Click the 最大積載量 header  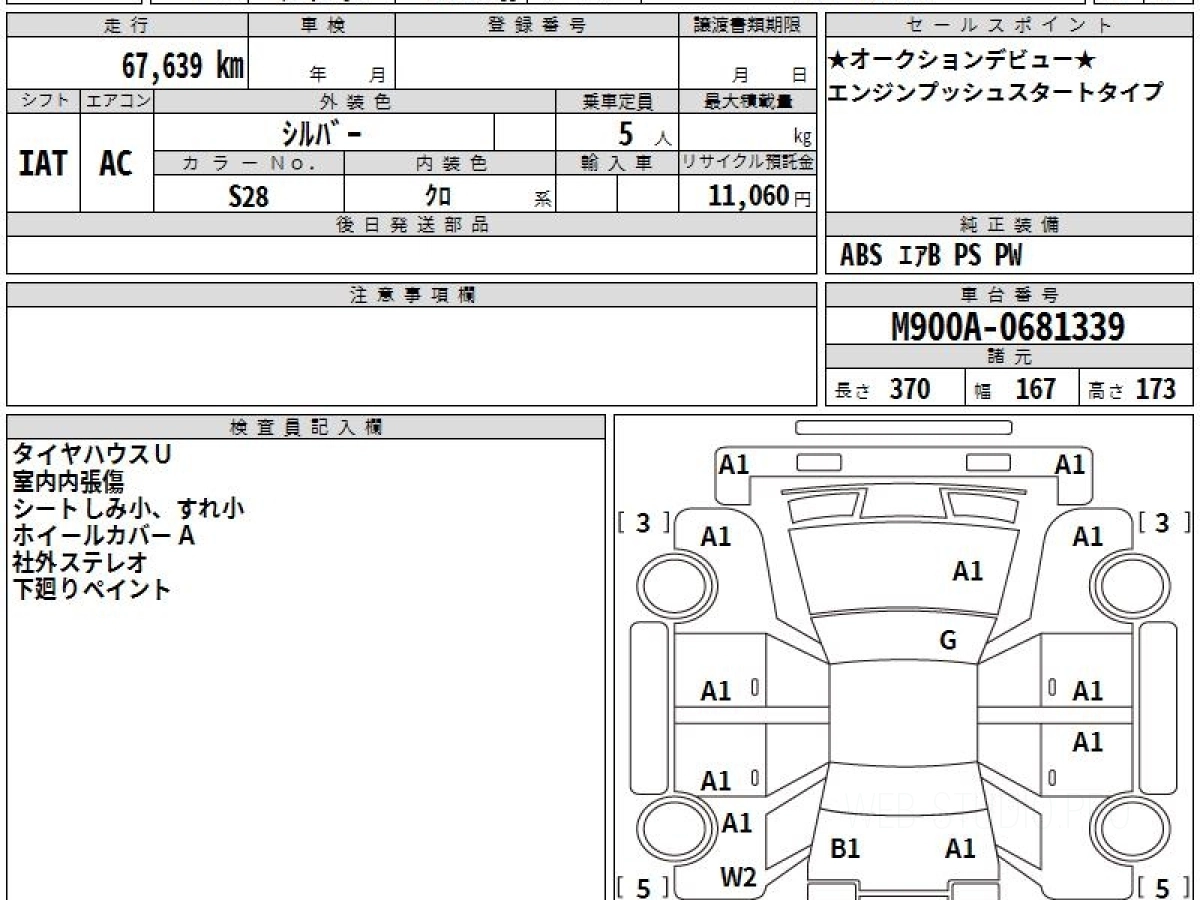(x=748, y=101)
